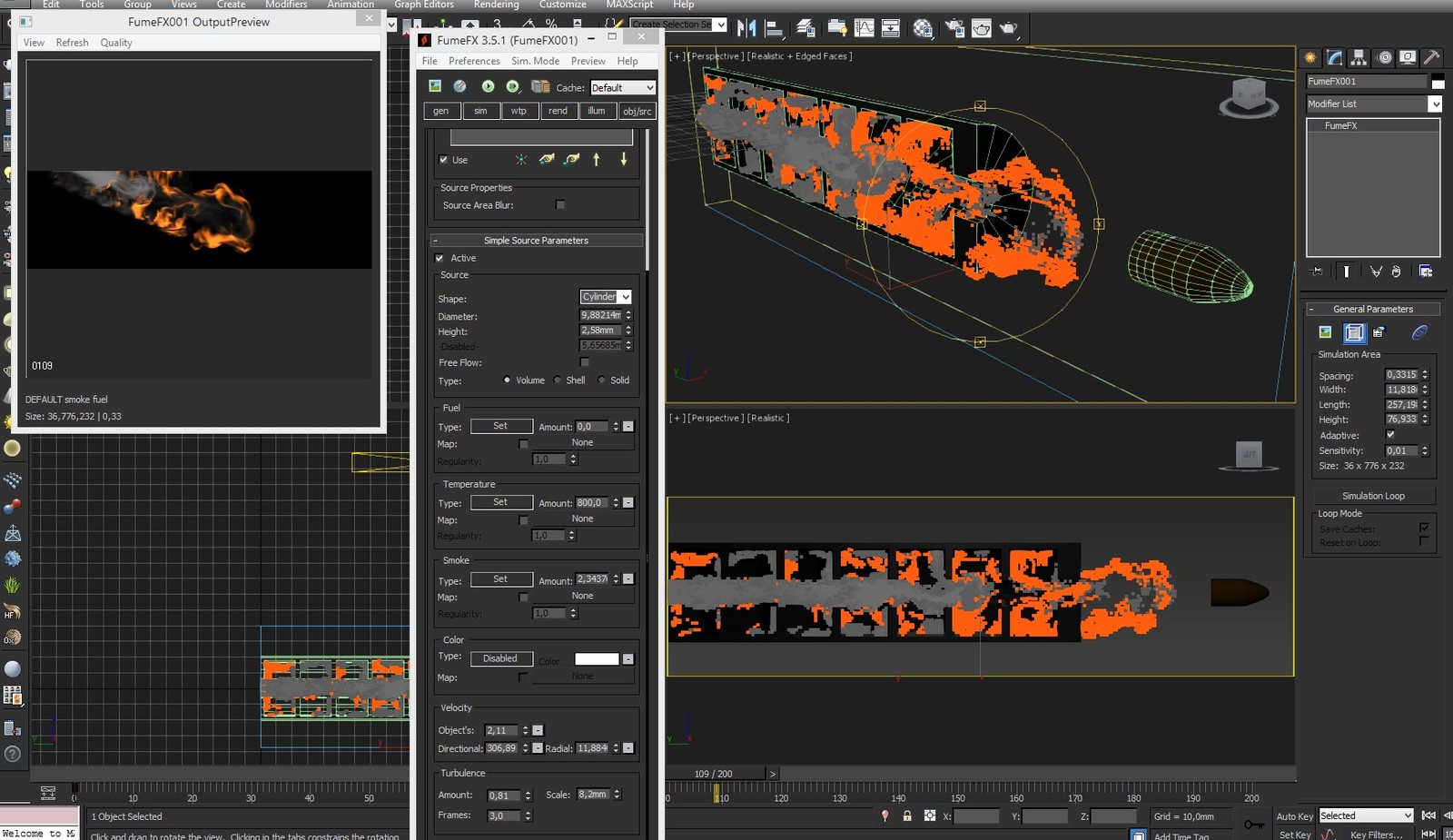The image size is (1453, 840).
Task: Click FumeFX continue simulation button
Action: pyautogui.click(x=513, y=86)
